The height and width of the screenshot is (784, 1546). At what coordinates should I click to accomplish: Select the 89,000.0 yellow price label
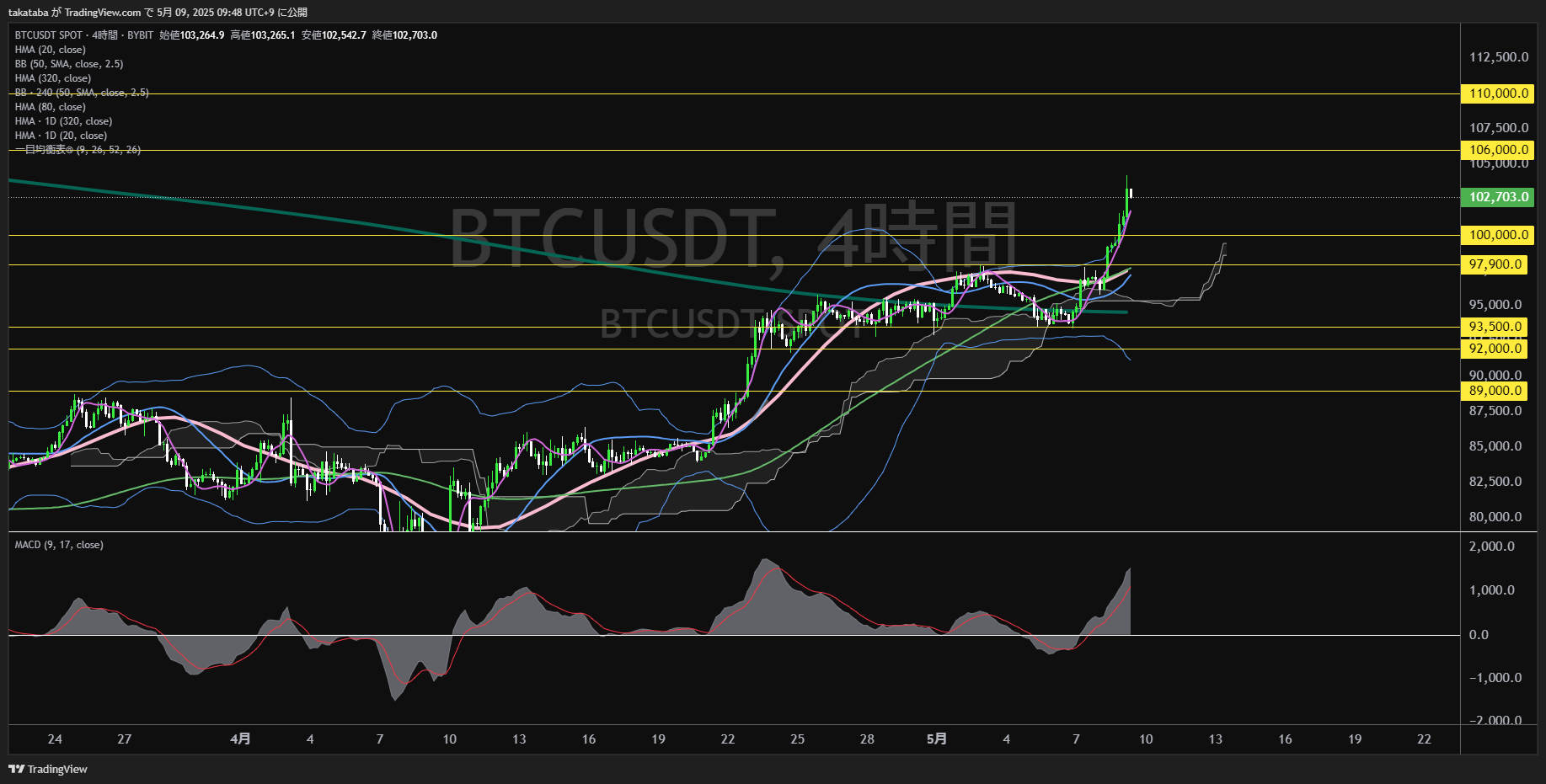click(x=1494, y=391)
